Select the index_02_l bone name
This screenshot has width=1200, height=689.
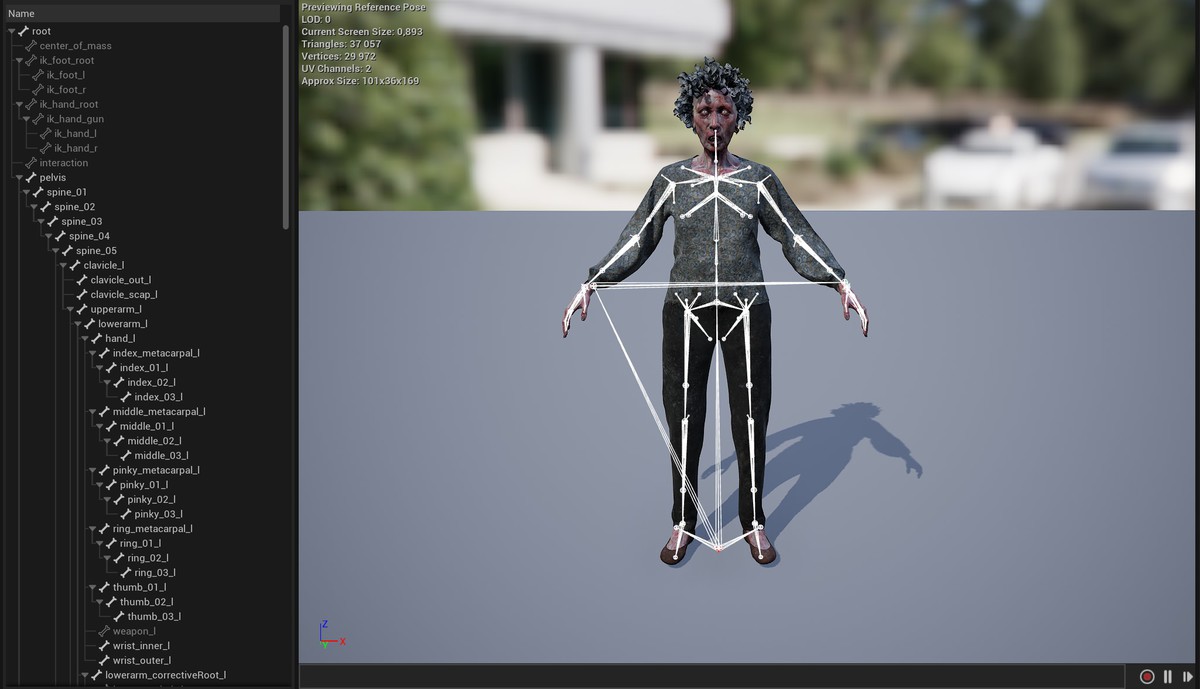point(152,383)
